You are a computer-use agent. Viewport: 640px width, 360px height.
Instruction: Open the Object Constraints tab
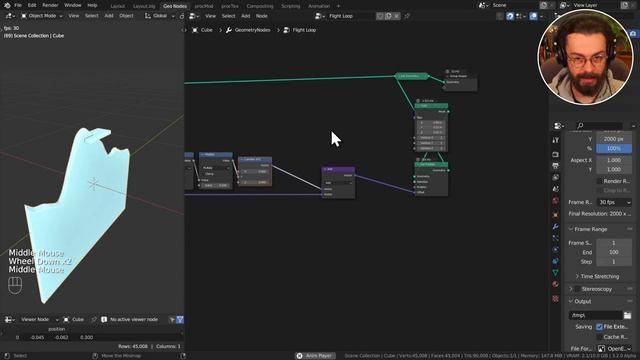(x=556, y=261)
